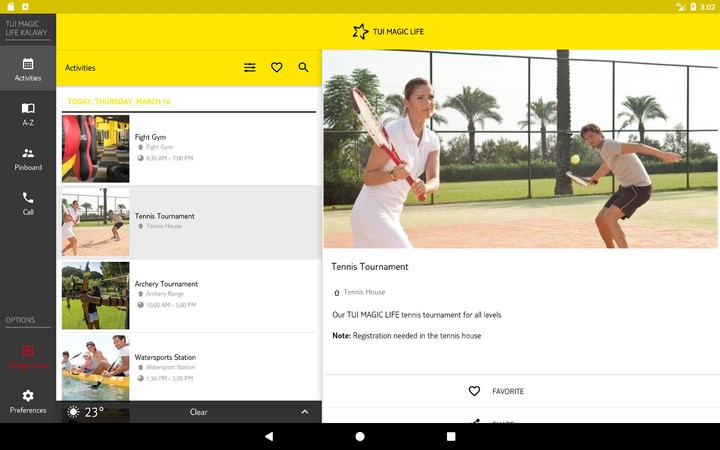Click the TUI MAGIC LIFE logo
Viewport: 720px width, 450px height.
388,31
